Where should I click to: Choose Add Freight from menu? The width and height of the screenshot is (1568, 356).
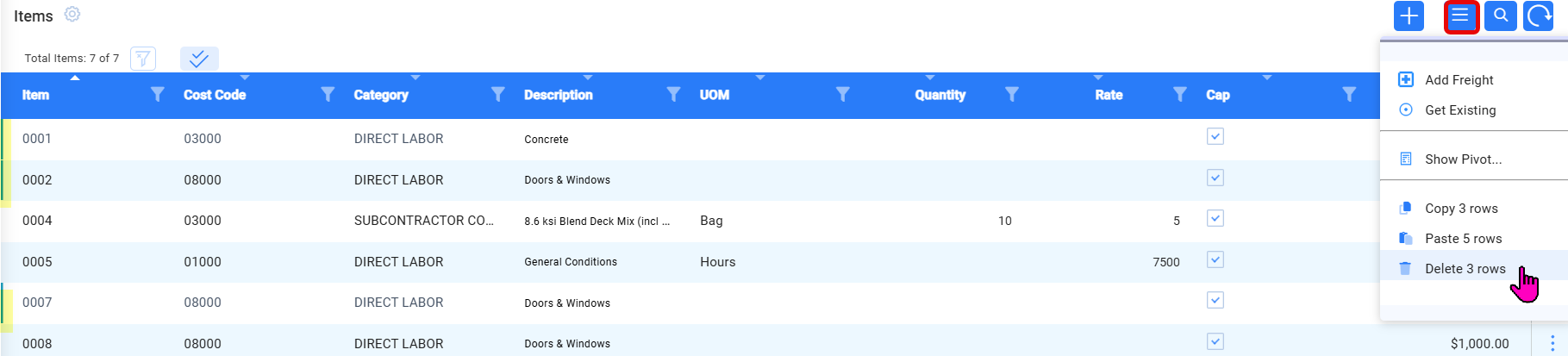pyautogui.click(x=1459, y=79)
